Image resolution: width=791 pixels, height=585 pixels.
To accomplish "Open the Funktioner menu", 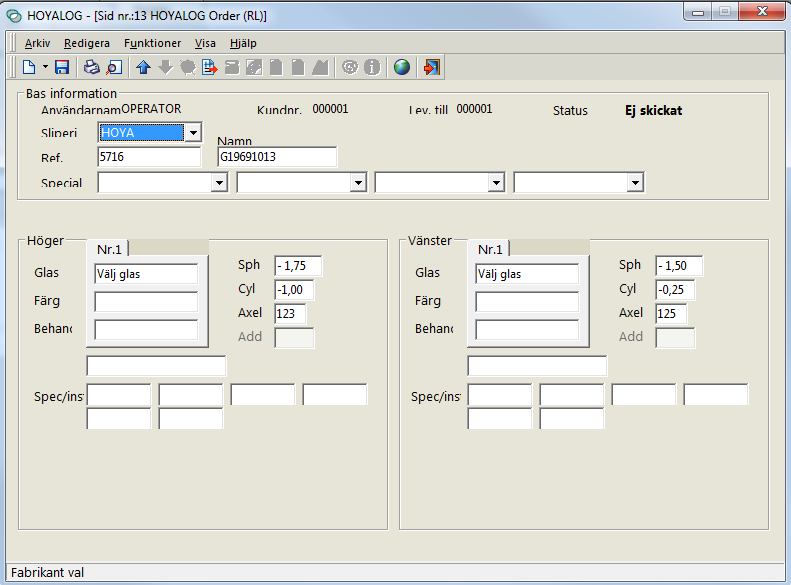I will (x=152, y=43).
